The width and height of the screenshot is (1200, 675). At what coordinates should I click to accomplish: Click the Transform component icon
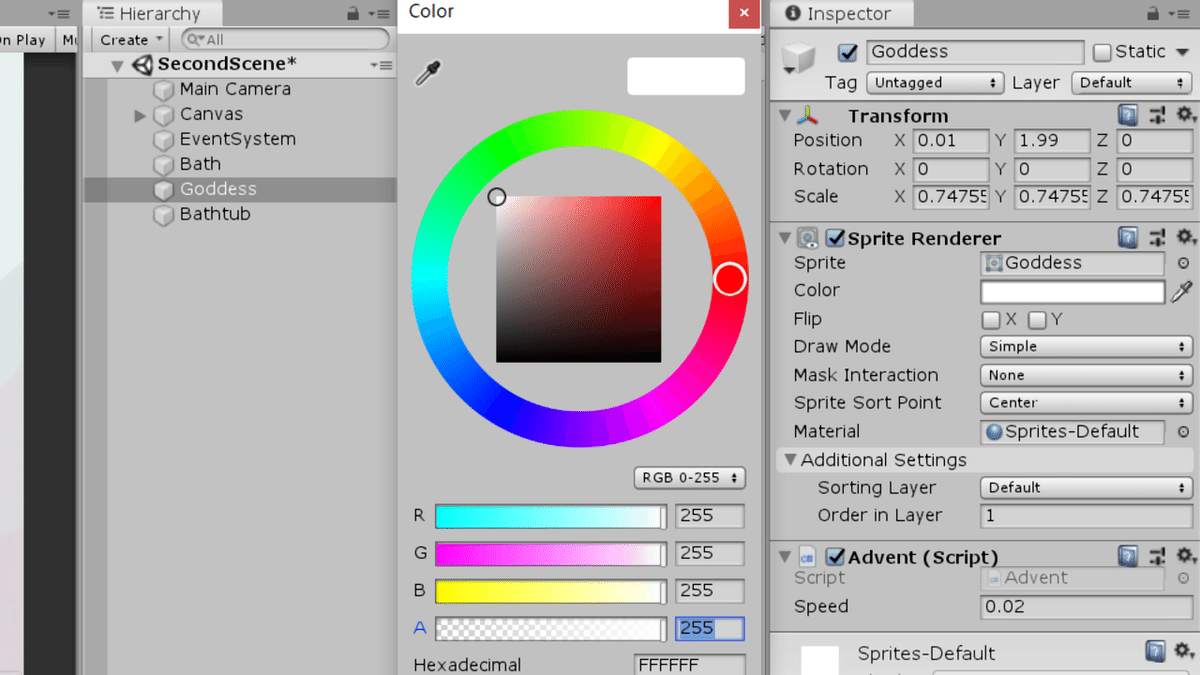(808, 116)
